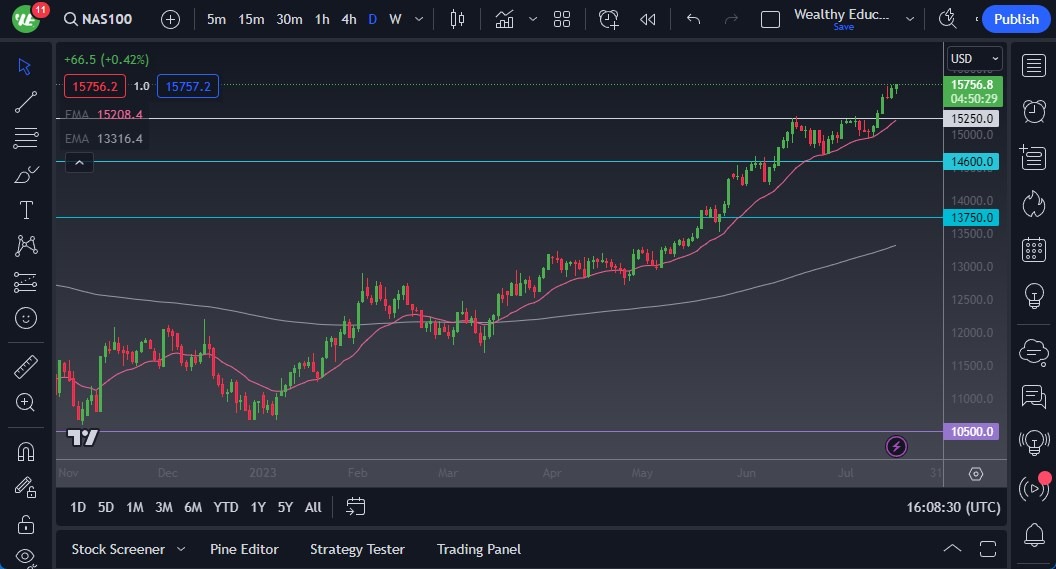Click the blue Publish button
Screen dimensions: 1056x569
tap(1016, 19)
